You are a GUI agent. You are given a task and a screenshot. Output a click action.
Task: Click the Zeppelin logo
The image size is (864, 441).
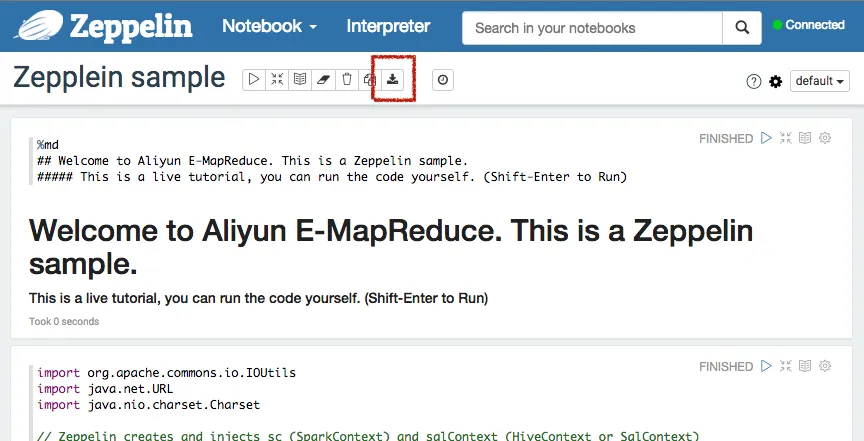pyautogui.click(x=104, y=26)
